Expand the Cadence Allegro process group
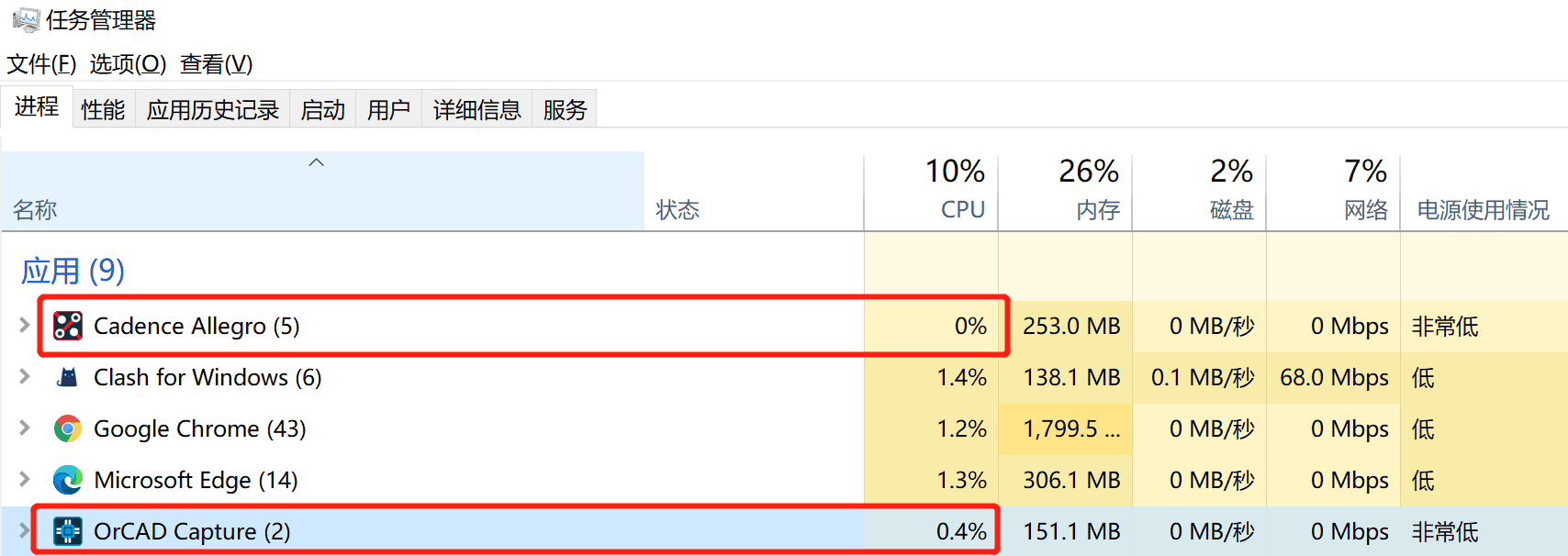Screen dimensions: 1568x556 coord(25,325)
